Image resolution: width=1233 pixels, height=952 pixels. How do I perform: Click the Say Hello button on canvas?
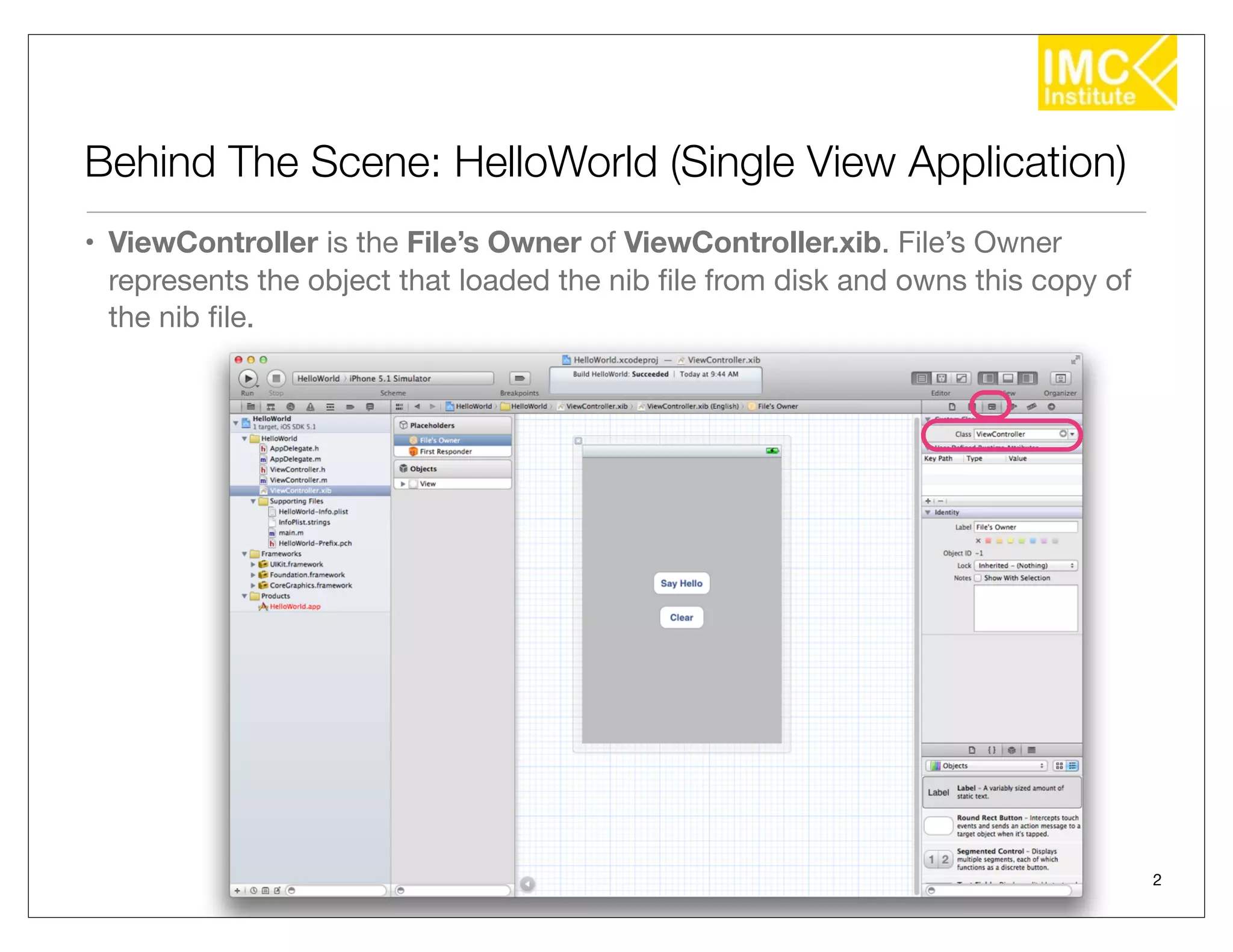681,583
